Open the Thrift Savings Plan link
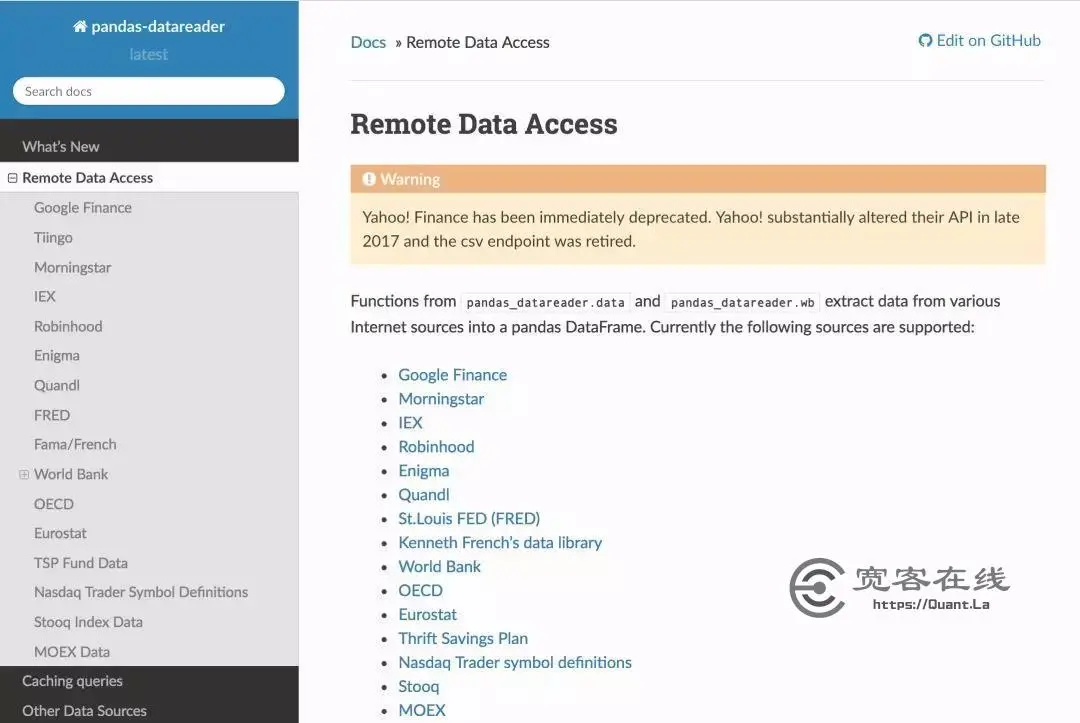This screenshot has height=723, width=1080. [x=463, y=639]
